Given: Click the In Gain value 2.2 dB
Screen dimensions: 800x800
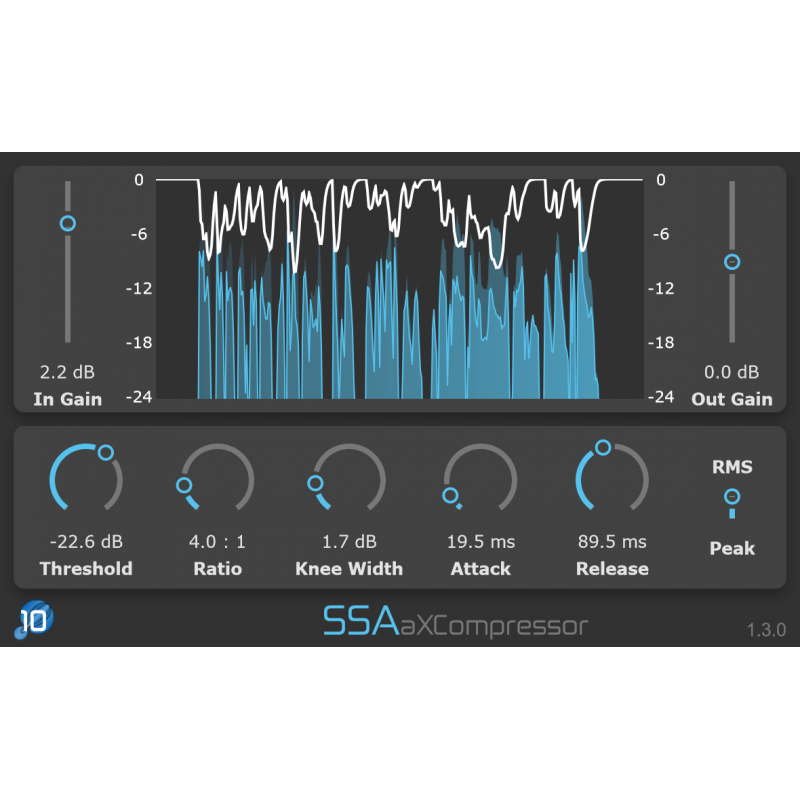Looking at the screenshot, I should pos(66,371).
